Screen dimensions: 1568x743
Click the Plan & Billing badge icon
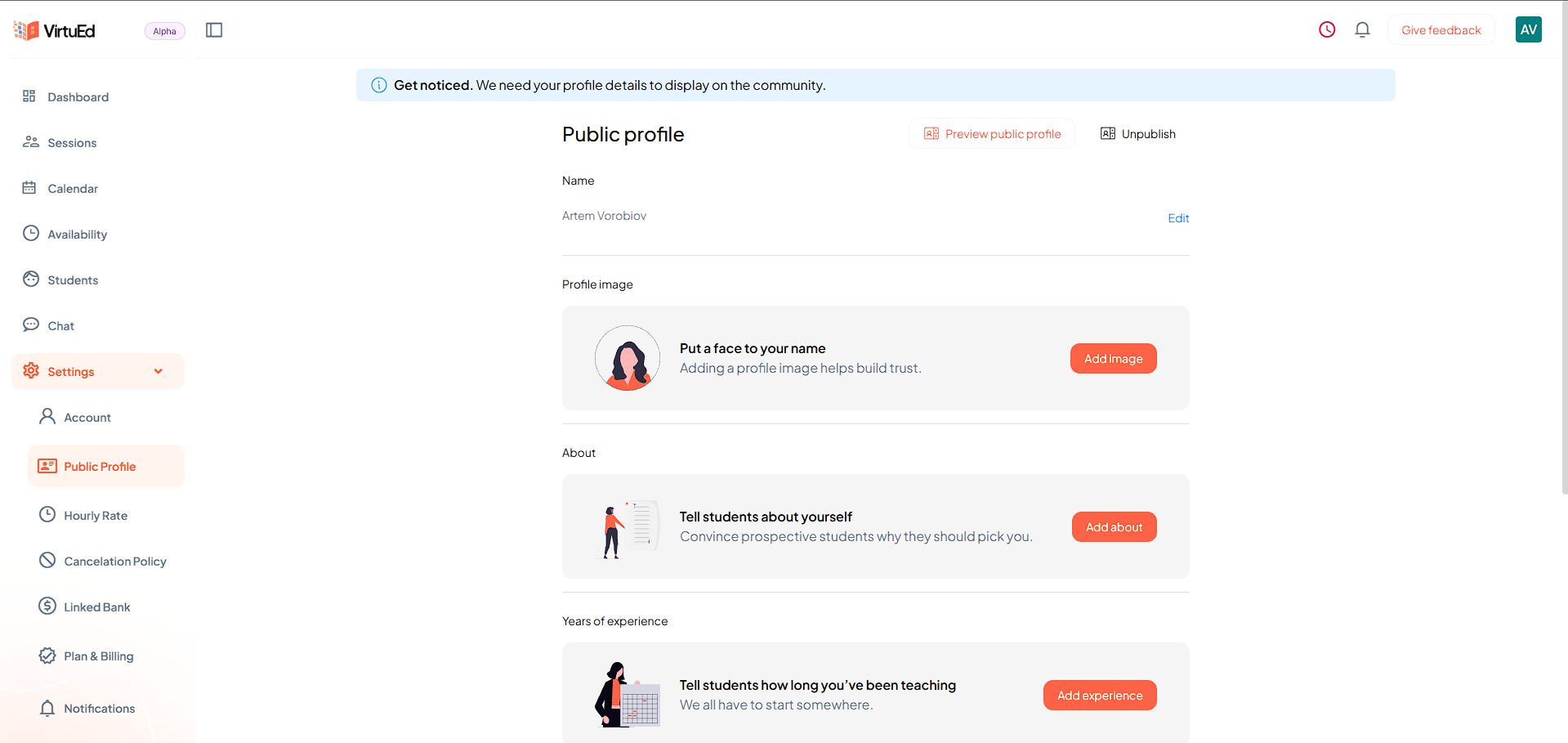pyautogui.click(x=47, y=656)
